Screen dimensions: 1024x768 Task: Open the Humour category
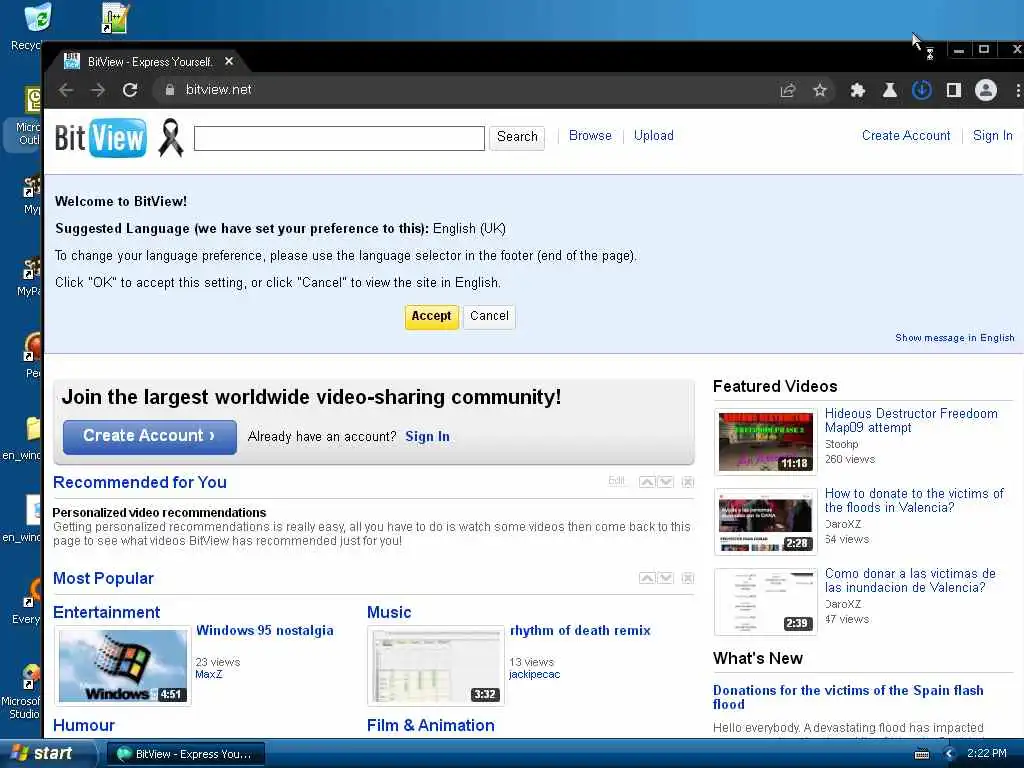click(x=84, y=725)
